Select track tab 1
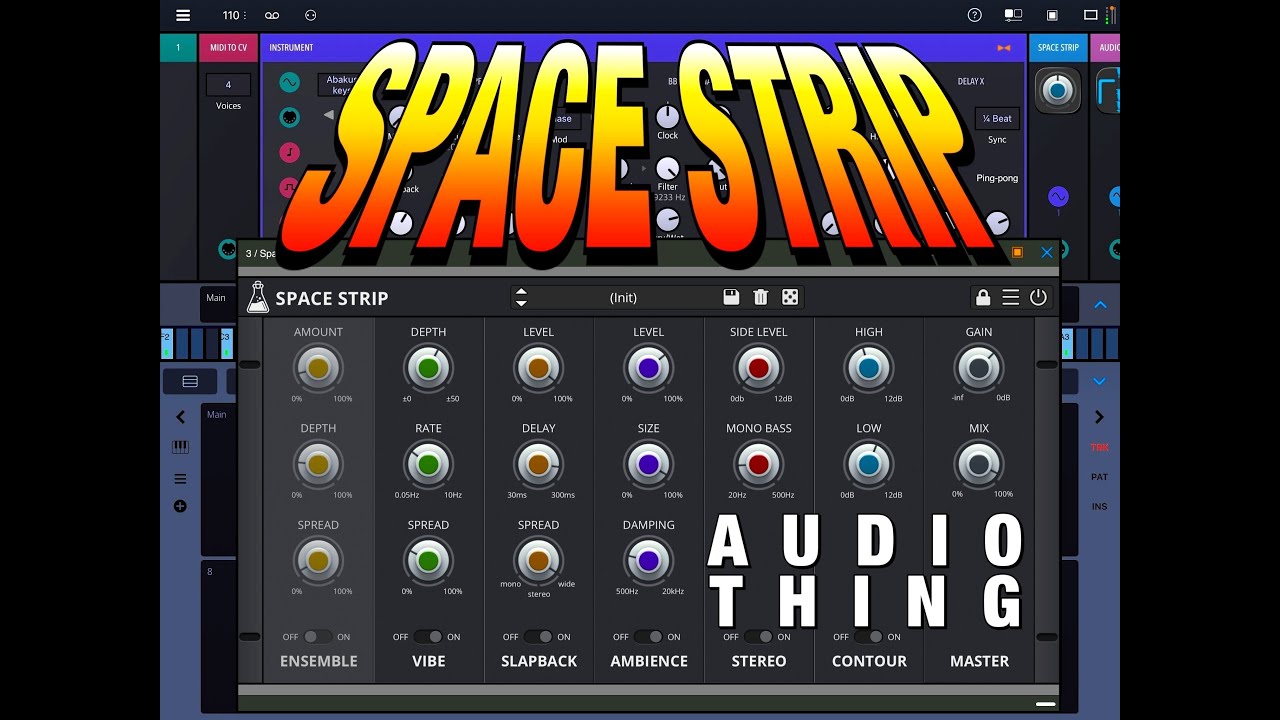1280x720 pixels. tap(178, 47)
